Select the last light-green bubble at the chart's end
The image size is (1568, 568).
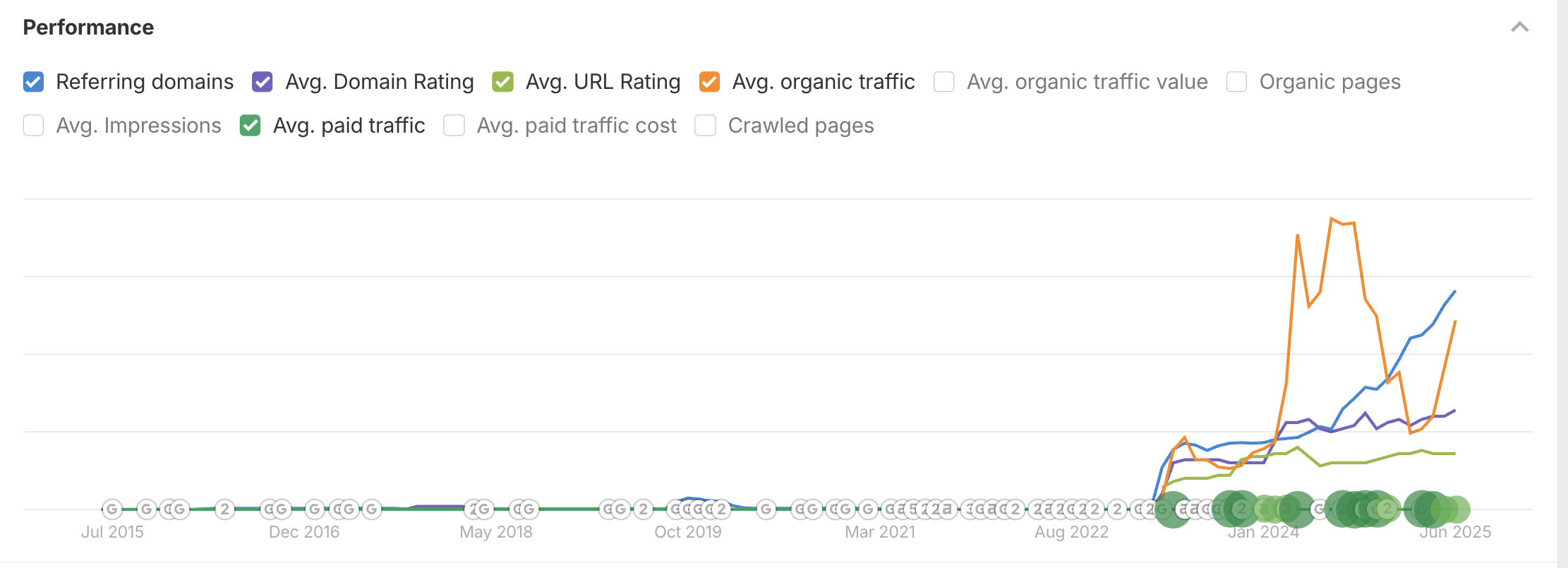tap(1457, 509)
